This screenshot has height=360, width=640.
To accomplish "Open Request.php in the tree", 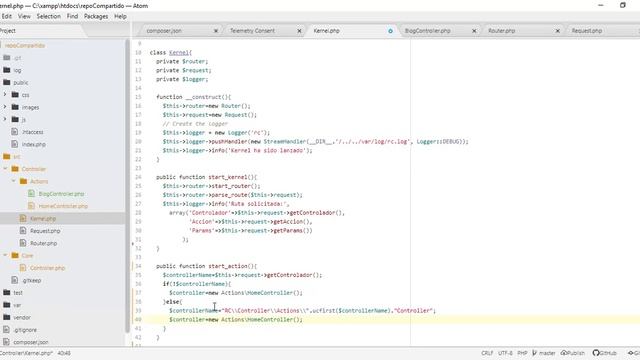I will tap(45, 231).
